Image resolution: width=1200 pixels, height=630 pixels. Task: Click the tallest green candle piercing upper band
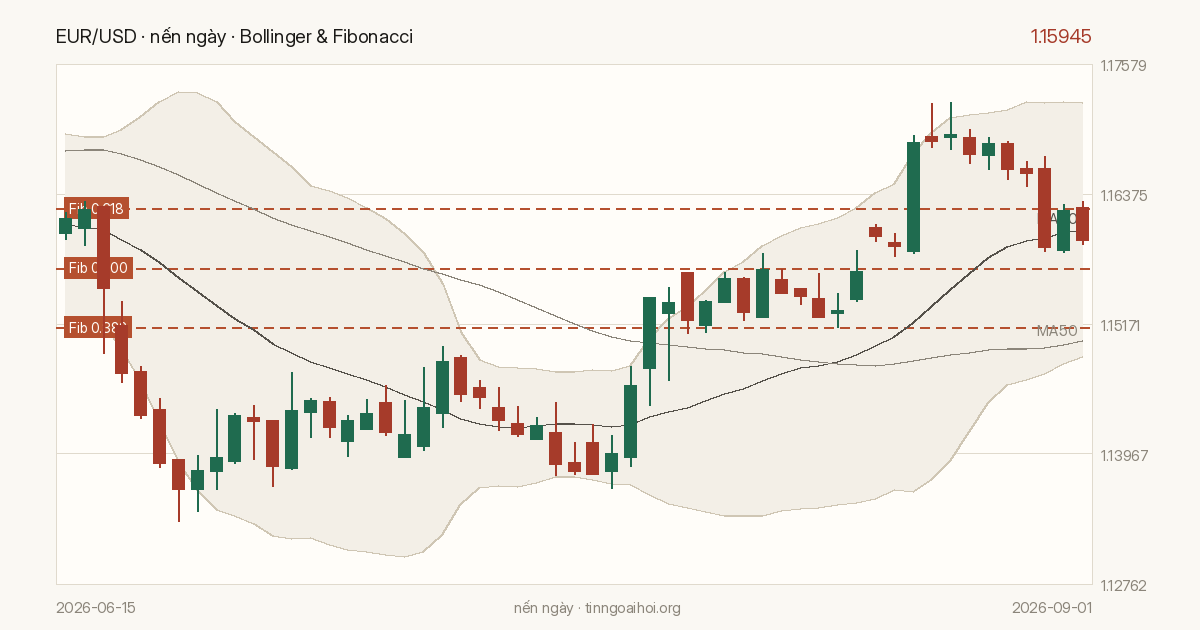(914, 196)
